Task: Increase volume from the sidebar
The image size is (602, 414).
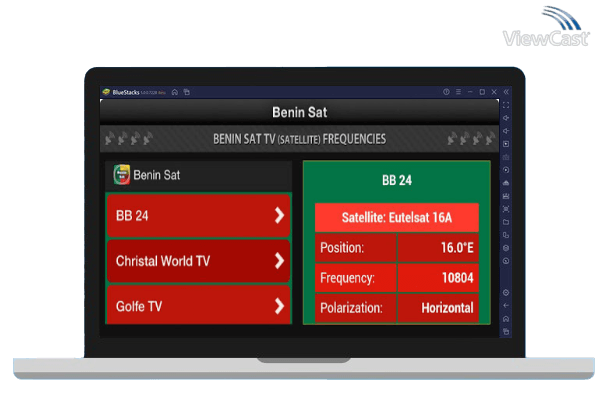Action: coord(506,118)
